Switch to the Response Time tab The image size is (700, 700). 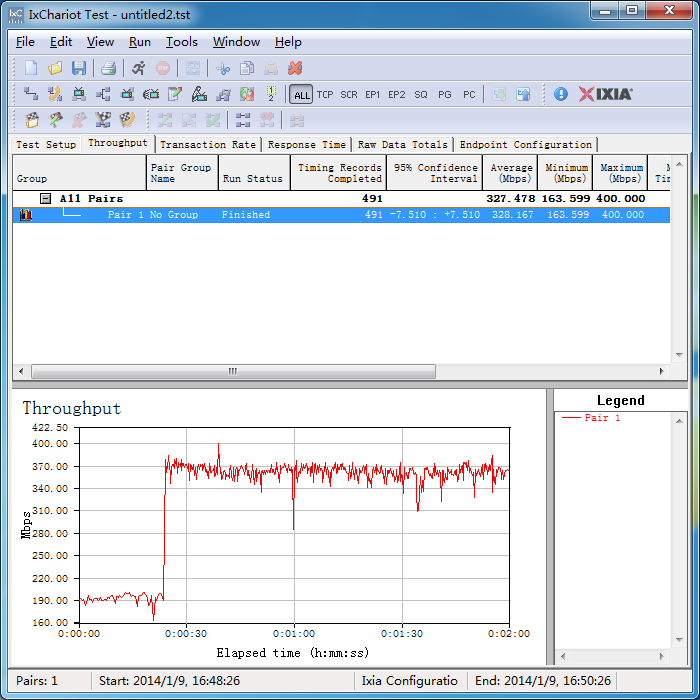[x=307, y=145]
